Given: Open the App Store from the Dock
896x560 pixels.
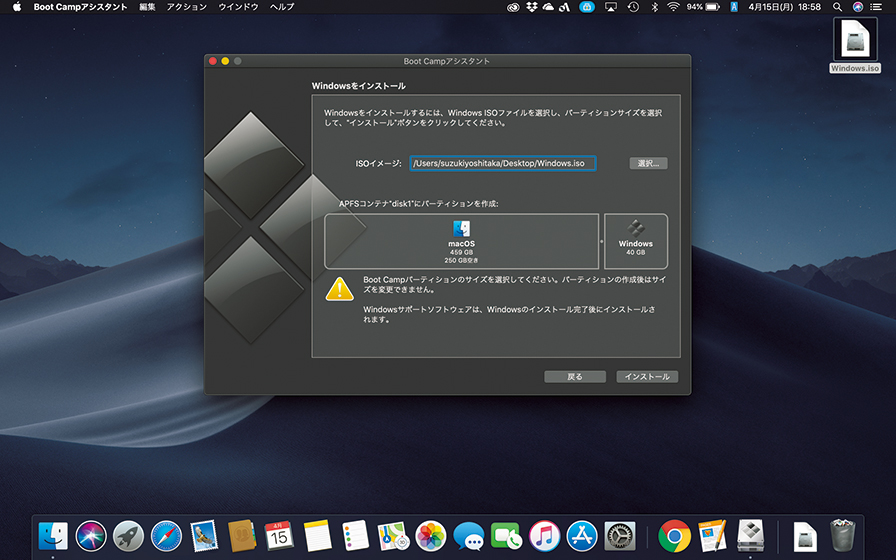Looking at the screenshot, I should (582, 537).
